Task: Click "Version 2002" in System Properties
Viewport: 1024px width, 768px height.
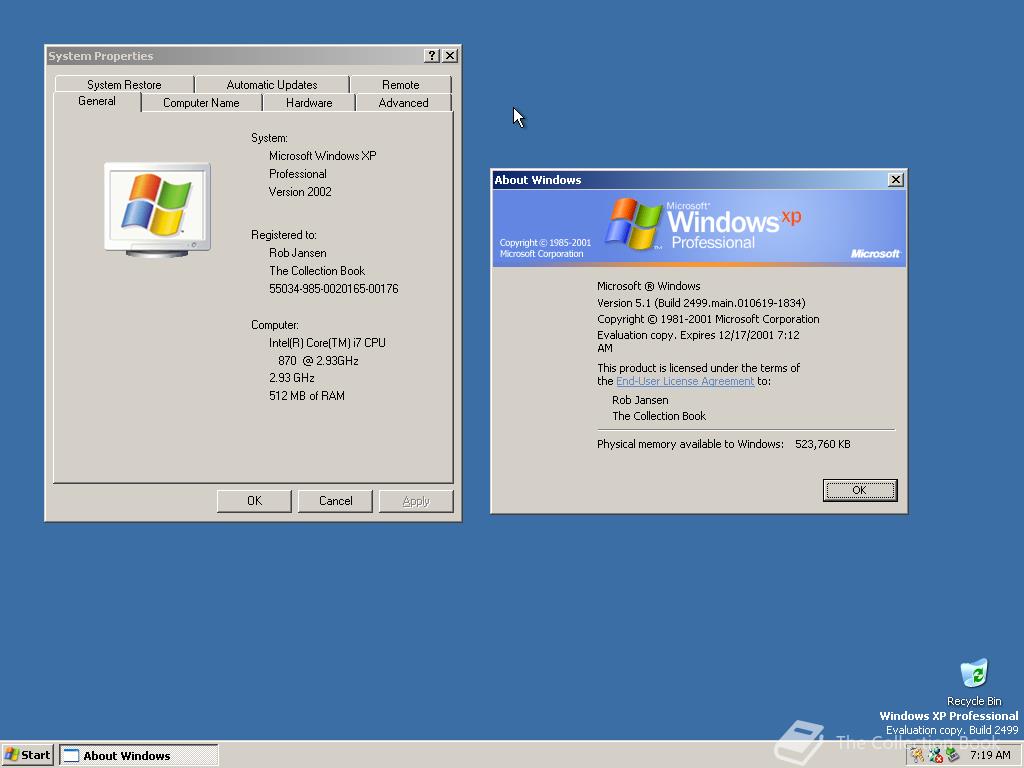Action: coord(300,192)
